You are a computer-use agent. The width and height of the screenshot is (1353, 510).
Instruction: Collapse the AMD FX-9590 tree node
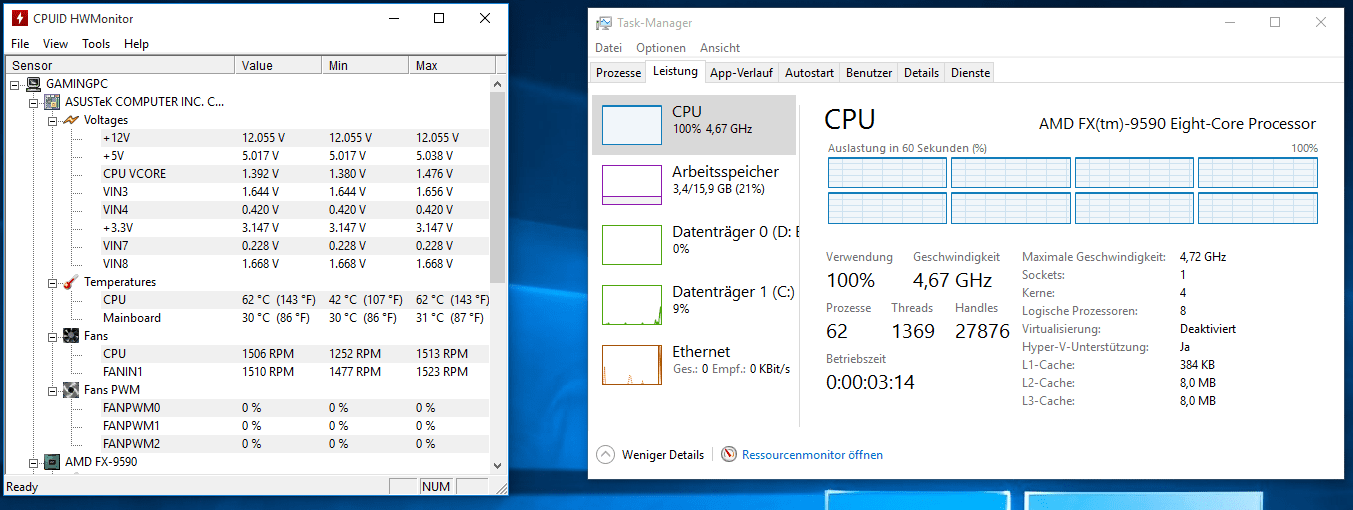(x=33, y=462)
